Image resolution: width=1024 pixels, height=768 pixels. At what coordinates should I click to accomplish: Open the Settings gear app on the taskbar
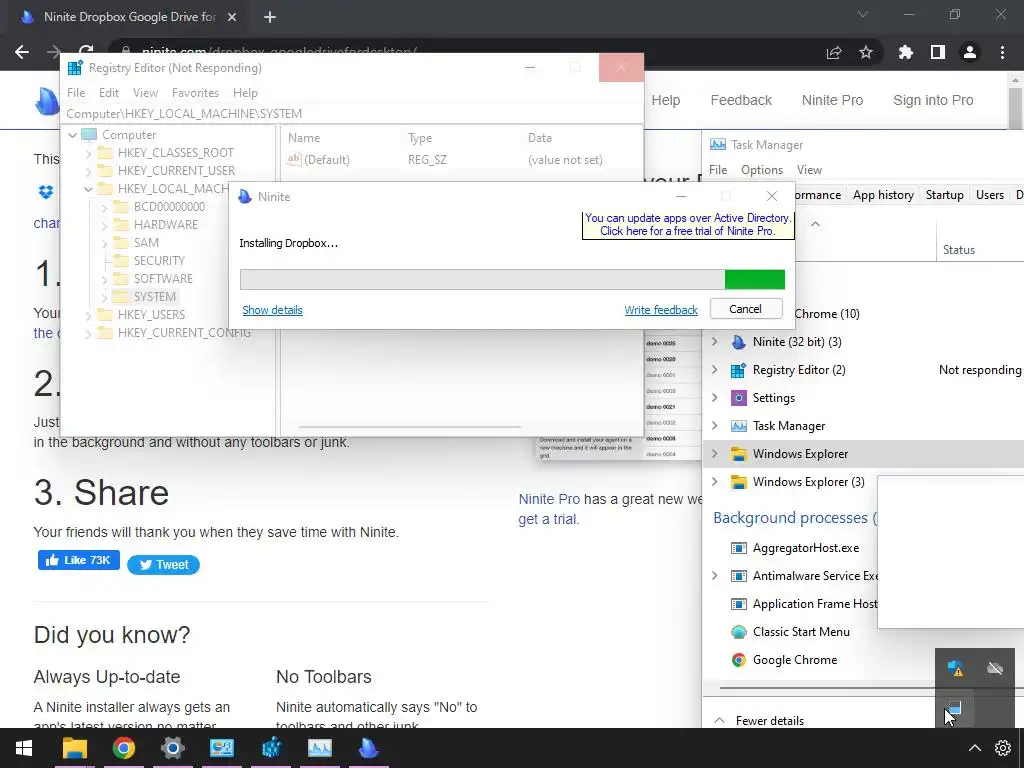[172, 748]
